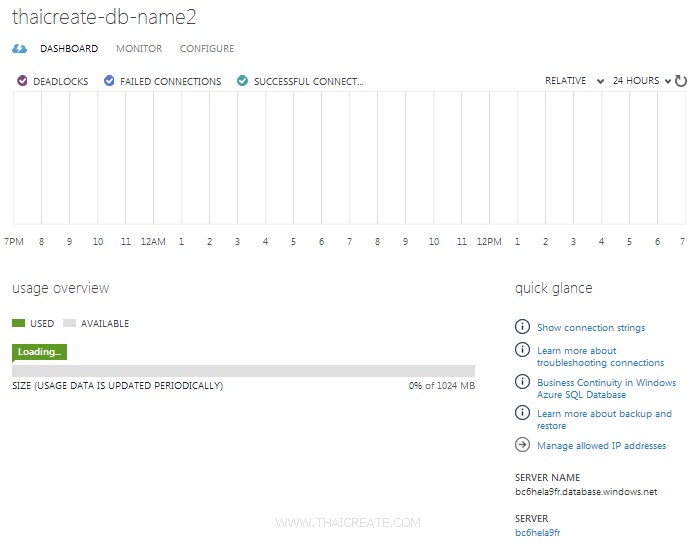The width and height of the screenshot is (698, 548).
Task: Open Manage allowed IP addresses link
Action: pos(601,446)
